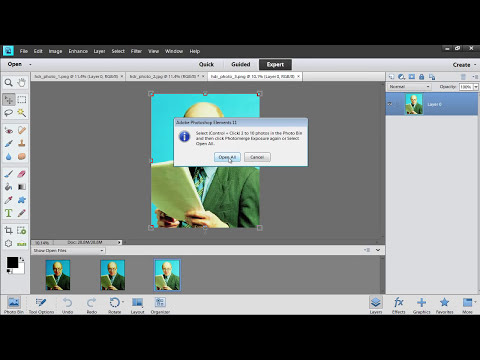This screenshot has width=480, height=360.
Task: Open the Opacity slider dropdown
Action: [x=476, y=87]
